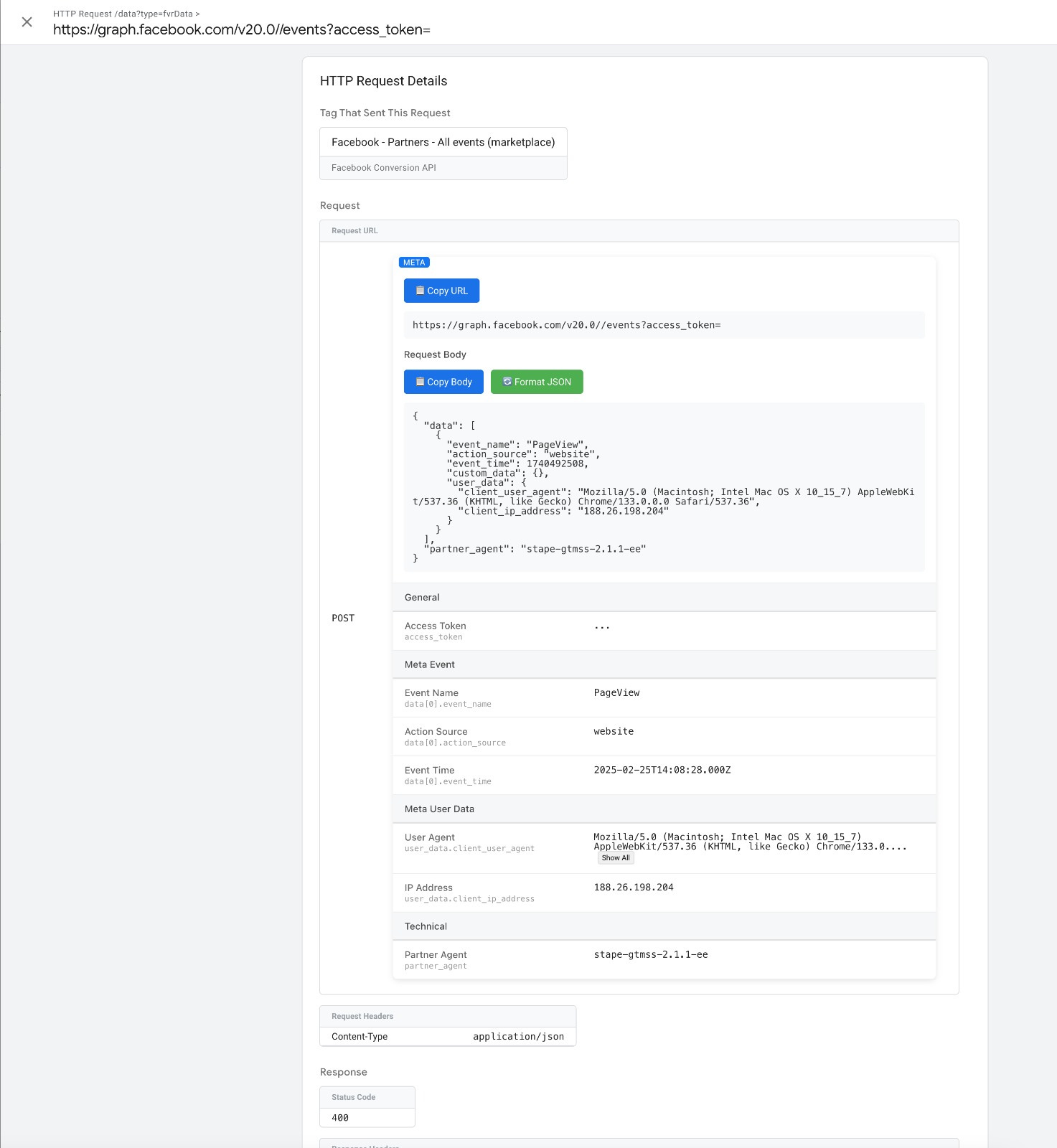Screen dimensions: 1057x1148
Task: Click the Copy Body button
Action: click(x=443, y=382)
